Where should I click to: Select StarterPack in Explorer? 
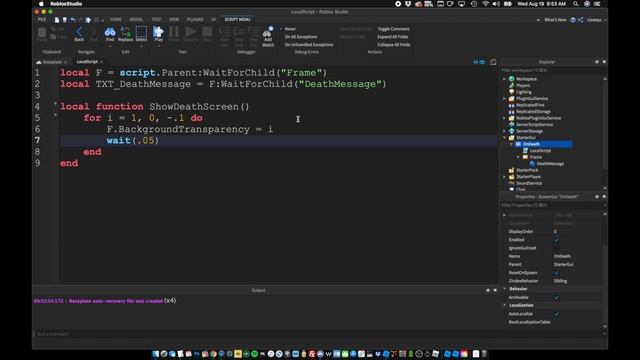tap(527, 170)
